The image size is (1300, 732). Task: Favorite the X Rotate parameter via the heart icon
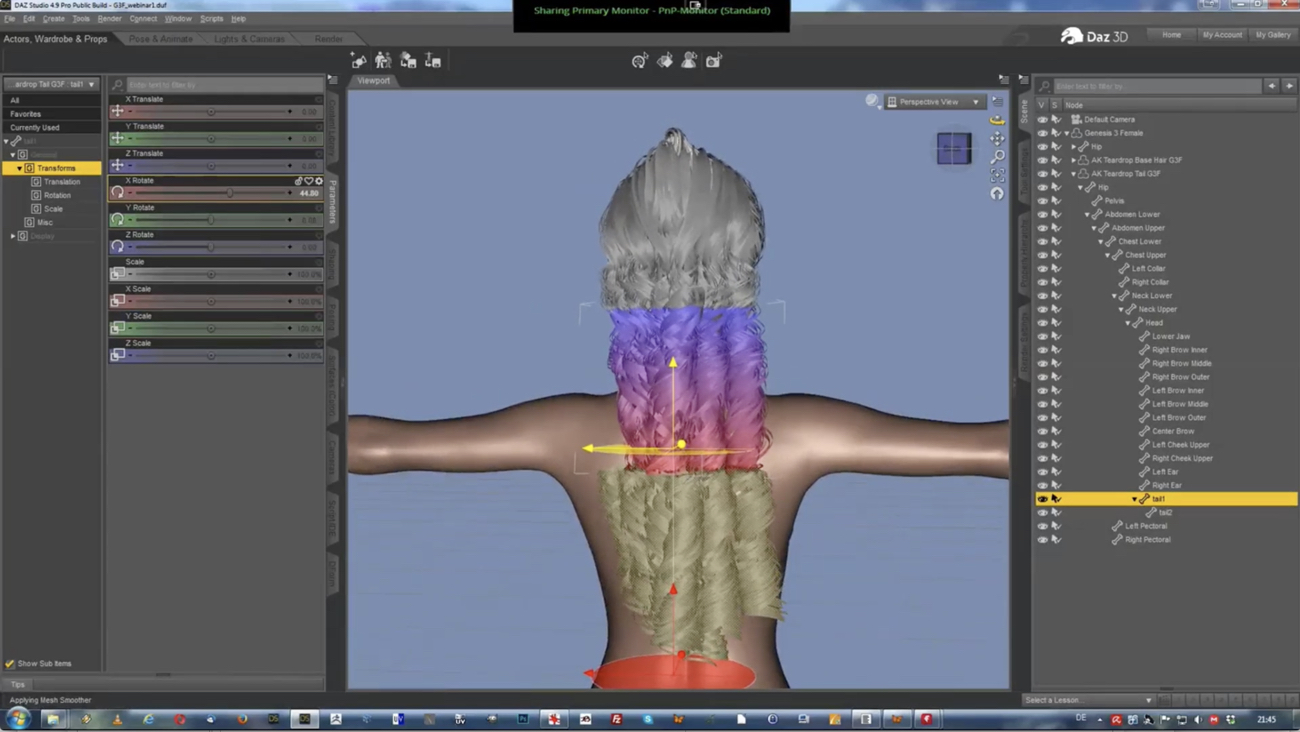point(309,181)
